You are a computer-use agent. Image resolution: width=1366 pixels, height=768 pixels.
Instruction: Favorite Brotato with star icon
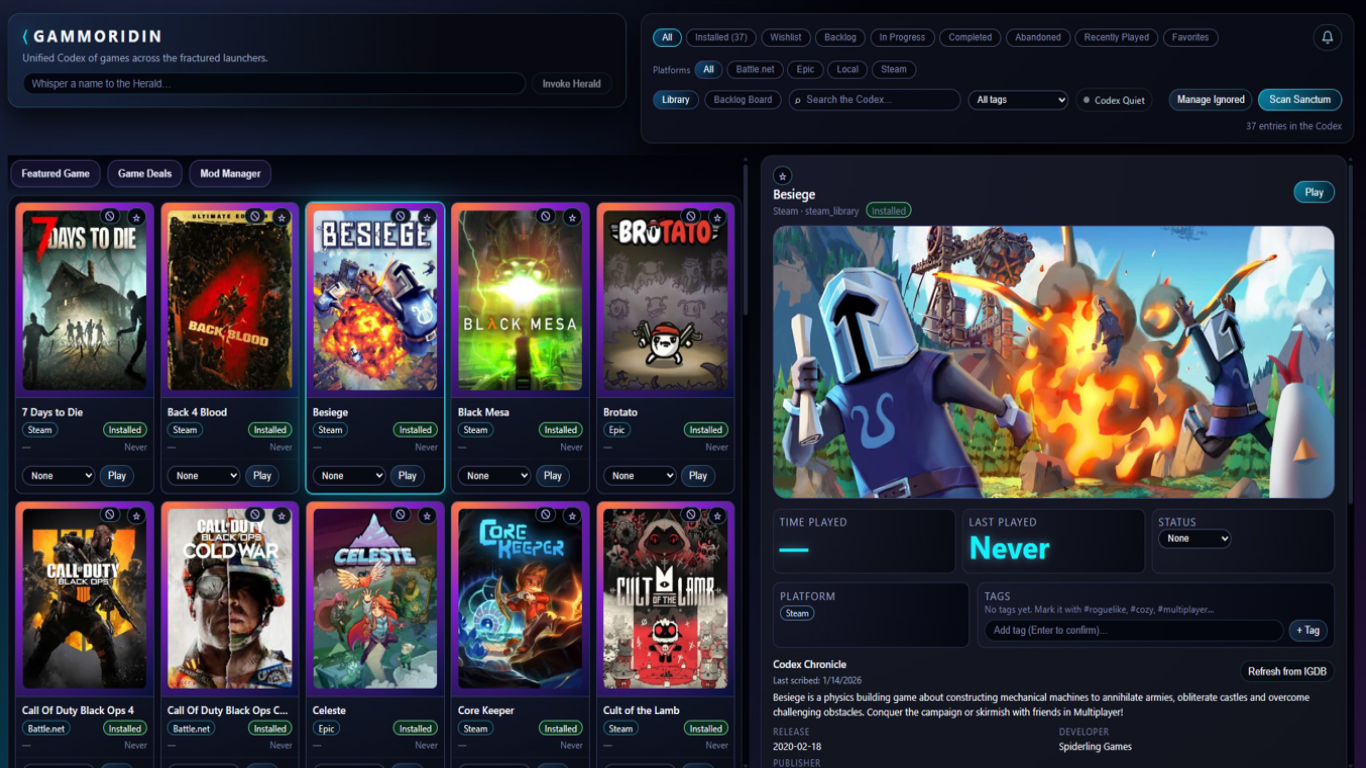coord(717,217)
